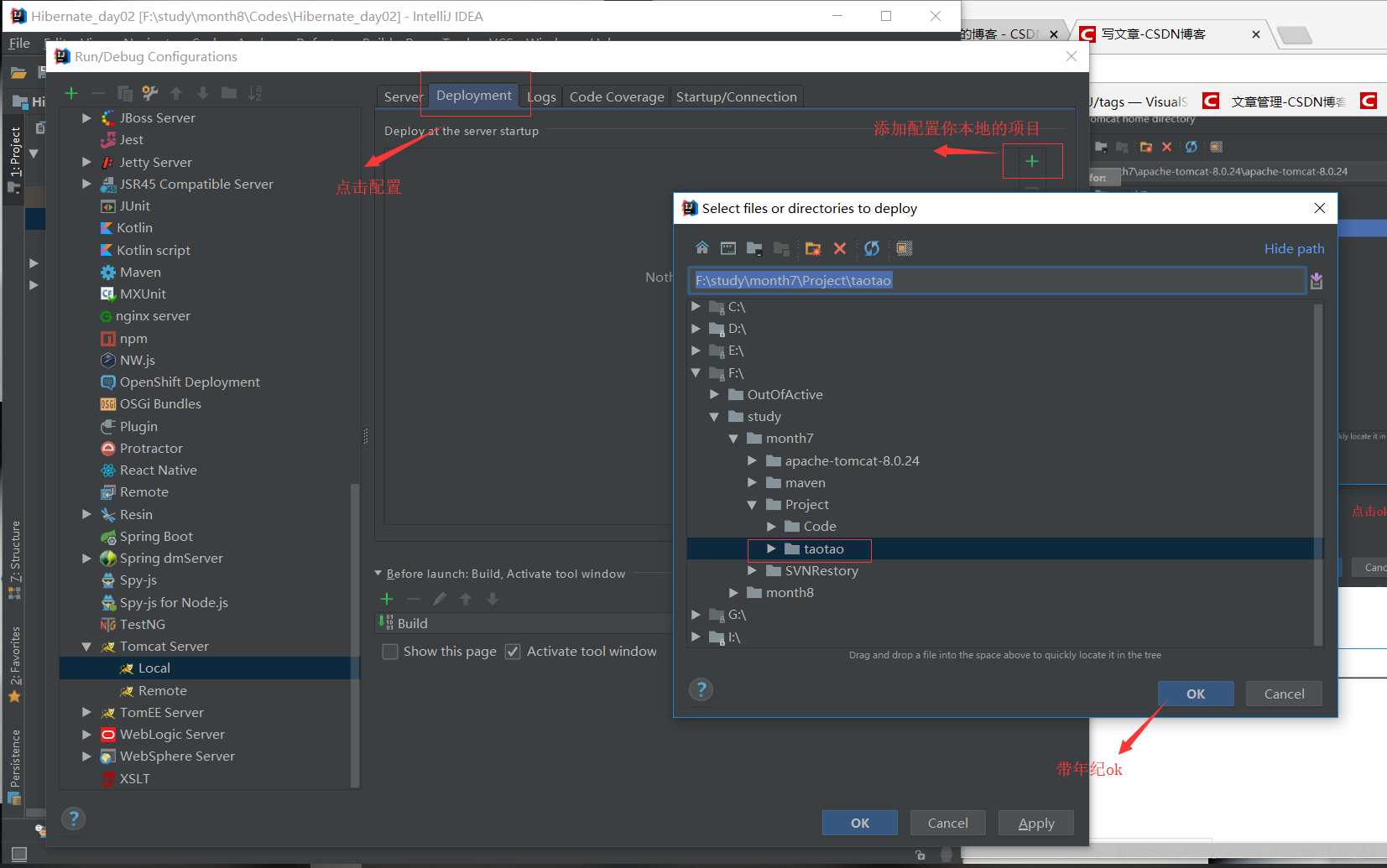The height and width of the screenshot is (868, 1387).
Task: Click refresh icon in background tomcat chooser
Action: click(x=1191, y=147)
